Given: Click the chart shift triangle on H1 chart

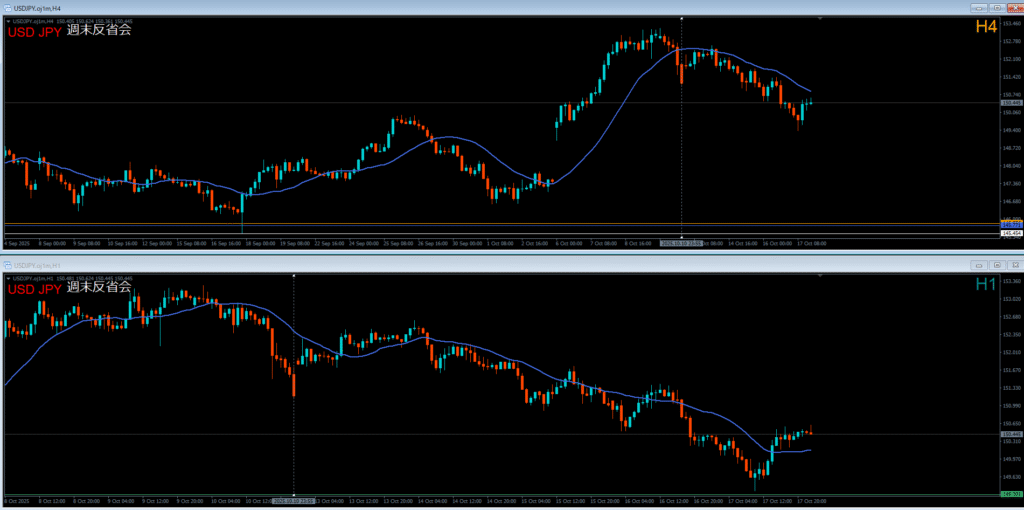Looking at the screenshot, I should pyautogui.click(x=819, y=276).
